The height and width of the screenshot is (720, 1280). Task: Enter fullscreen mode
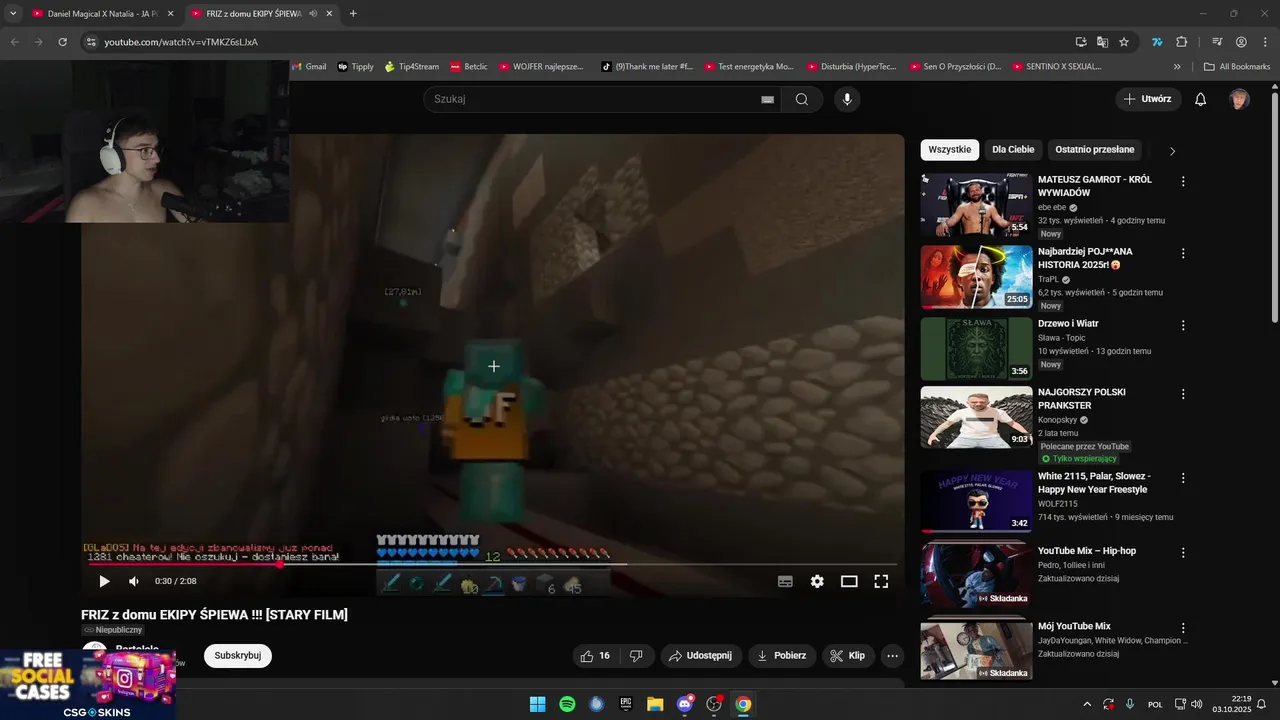coord(881,581)
